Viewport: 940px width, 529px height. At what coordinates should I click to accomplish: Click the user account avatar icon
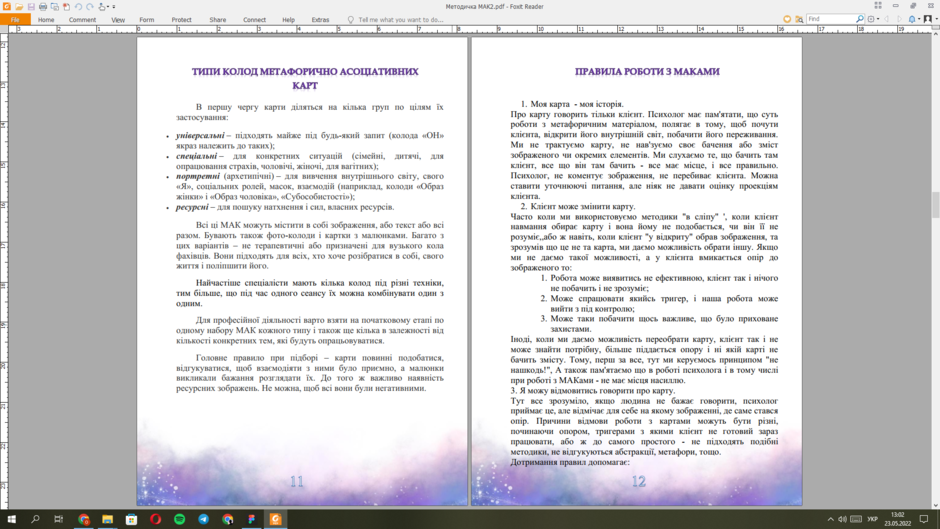click(927, 19)
